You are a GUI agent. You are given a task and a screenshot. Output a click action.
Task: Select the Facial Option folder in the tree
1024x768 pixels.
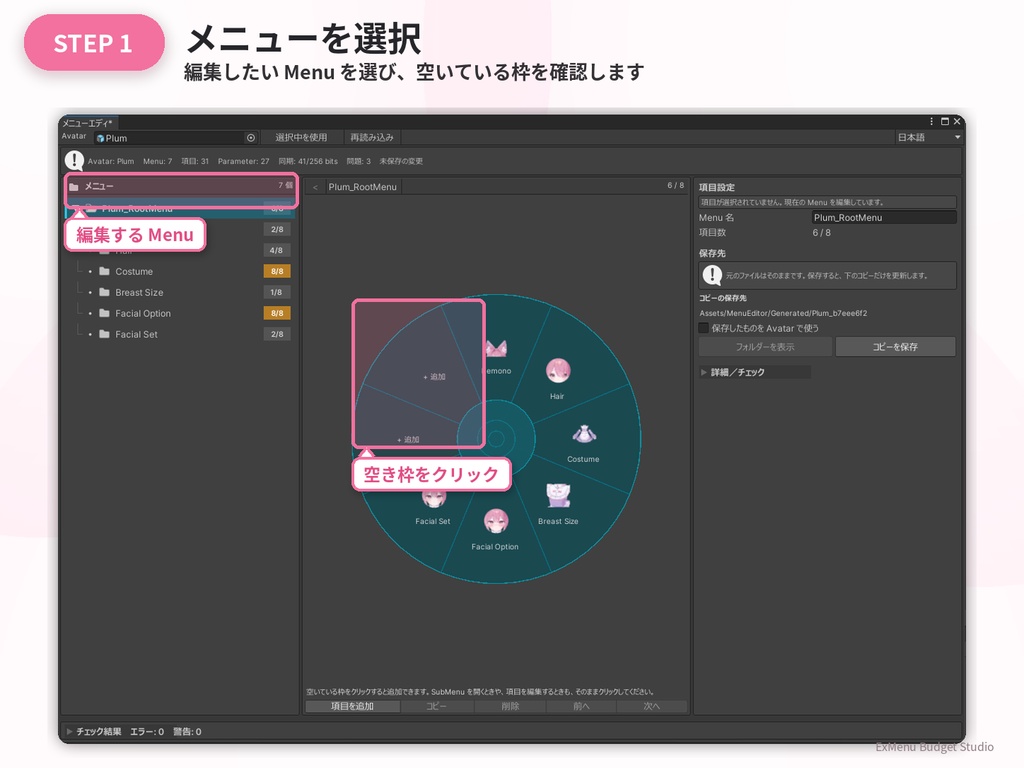point(179,313)
